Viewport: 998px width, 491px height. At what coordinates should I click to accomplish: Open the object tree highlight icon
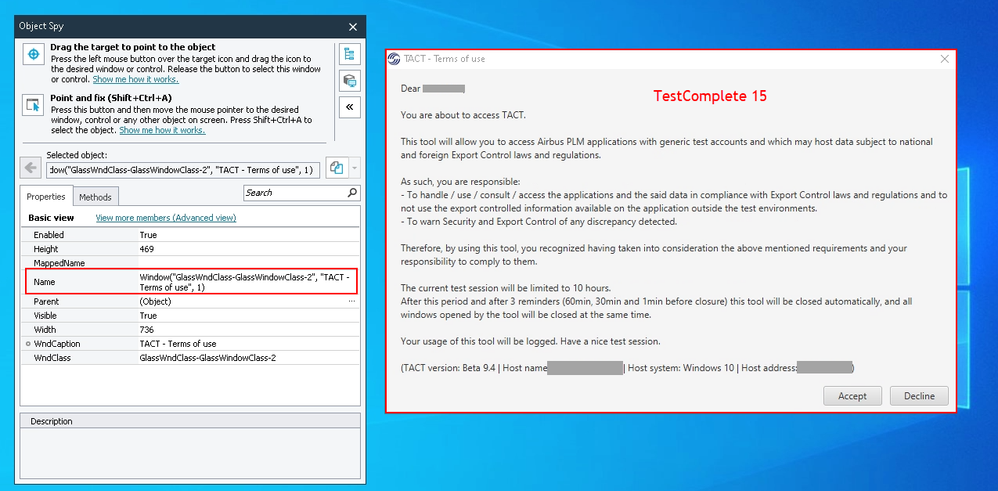point(349,54)
